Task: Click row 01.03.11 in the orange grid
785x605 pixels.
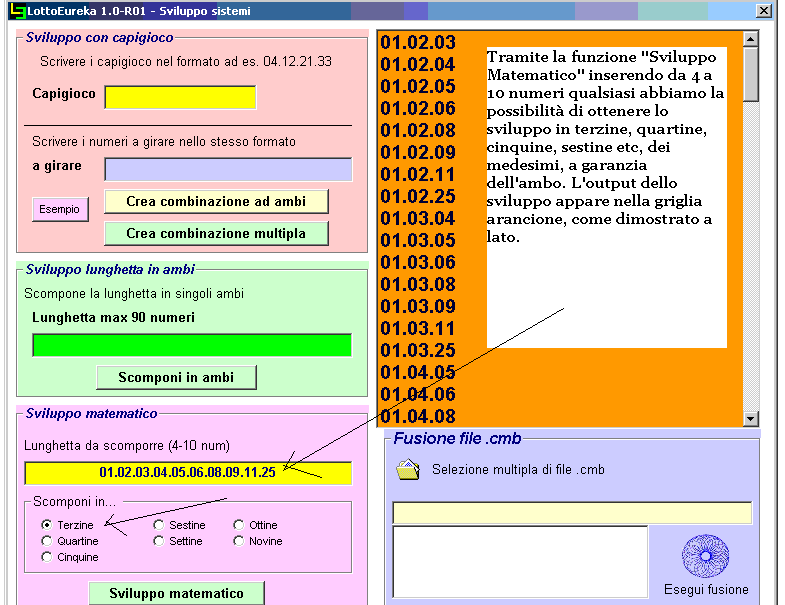Action: pos(418,329)
